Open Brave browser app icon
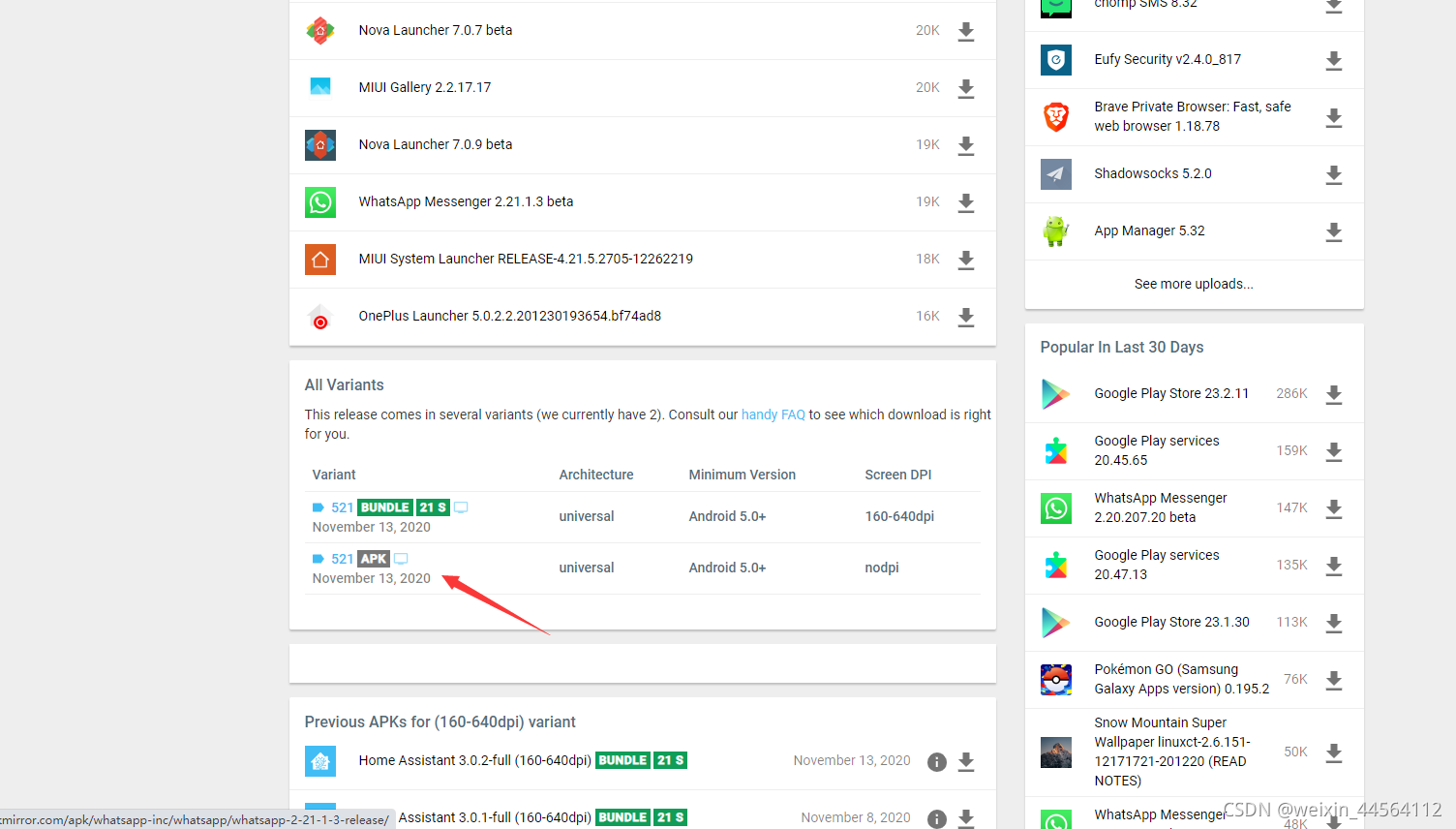The height and width of the screenshot is (829, 1456). point(1056,117)
